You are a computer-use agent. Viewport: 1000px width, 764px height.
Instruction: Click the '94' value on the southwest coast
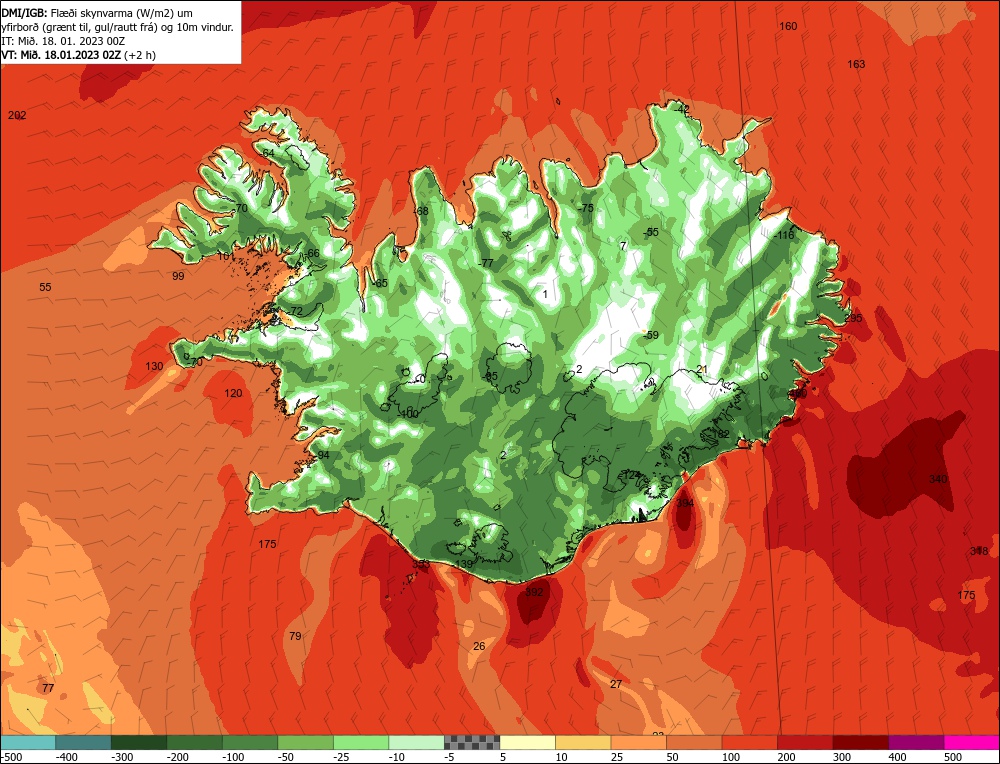pyautogui.click(x=324, y=455)
